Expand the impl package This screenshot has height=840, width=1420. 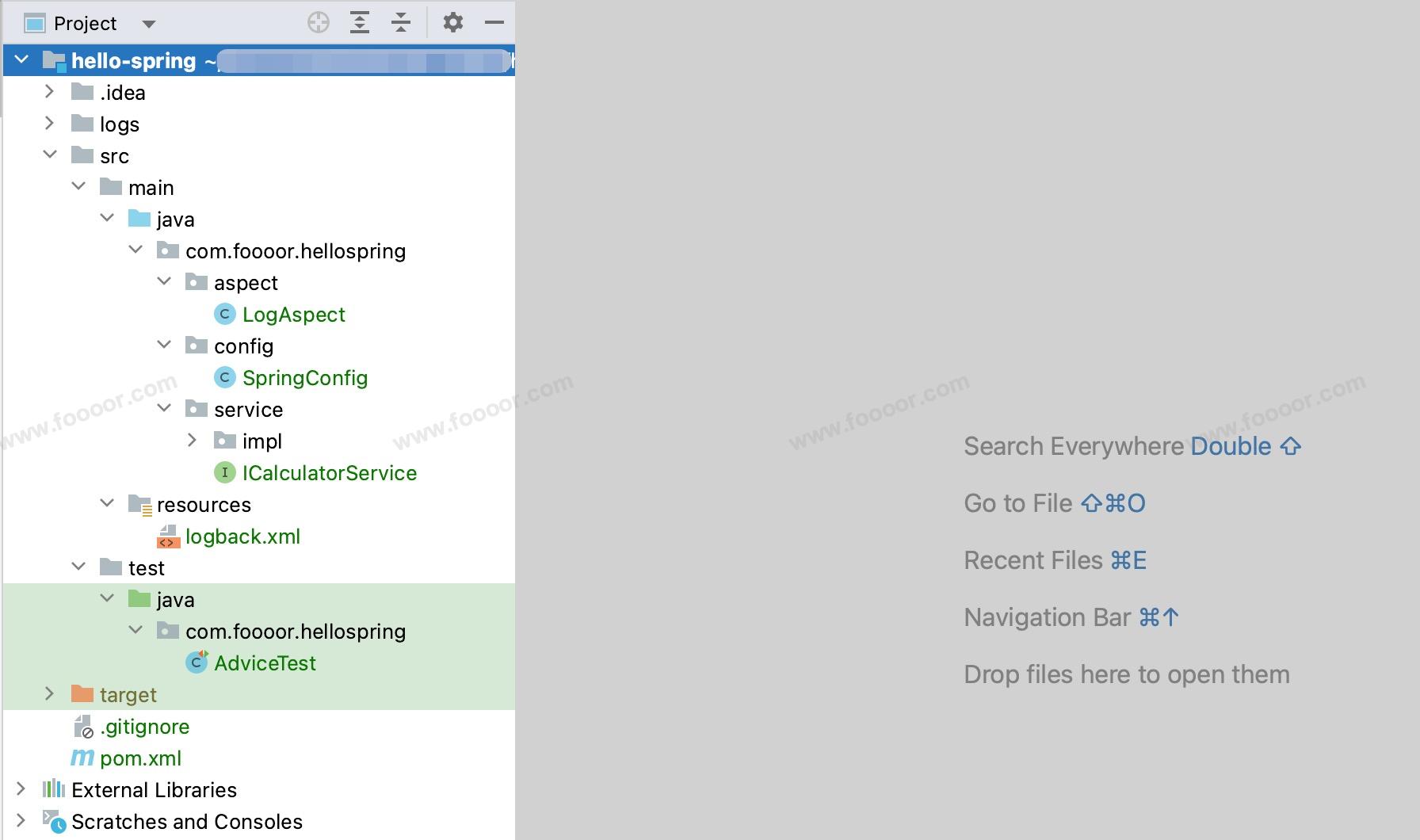click(192, 440)
